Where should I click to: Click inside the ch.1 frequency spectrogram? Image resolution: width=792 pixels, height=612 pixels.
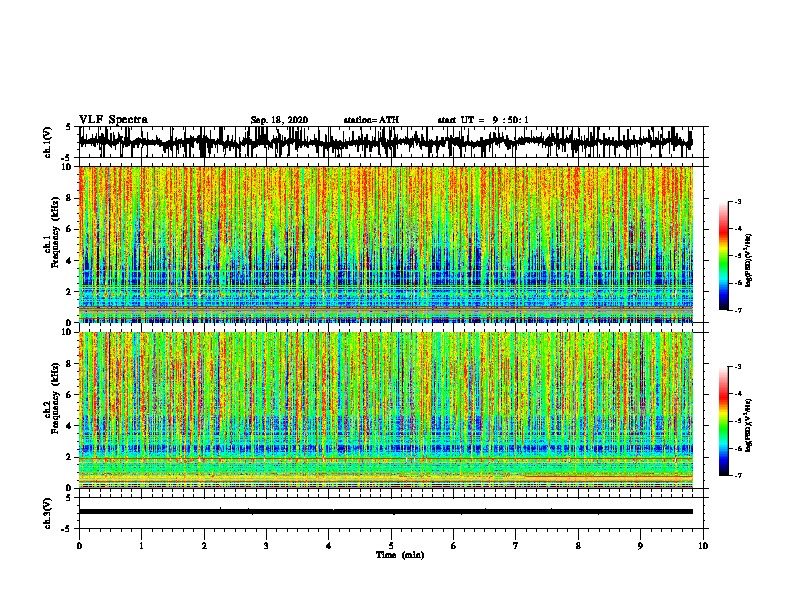tap(386, 244)
